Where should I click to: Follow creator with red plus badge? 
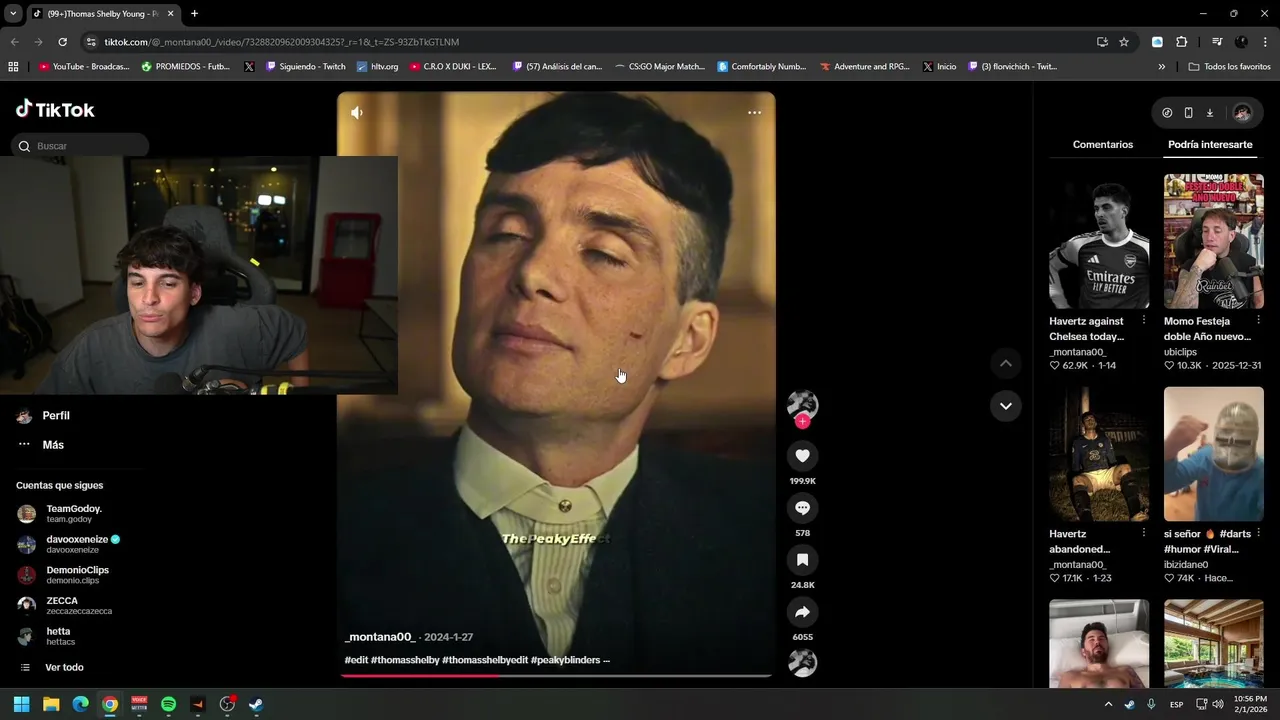(802, 422)
